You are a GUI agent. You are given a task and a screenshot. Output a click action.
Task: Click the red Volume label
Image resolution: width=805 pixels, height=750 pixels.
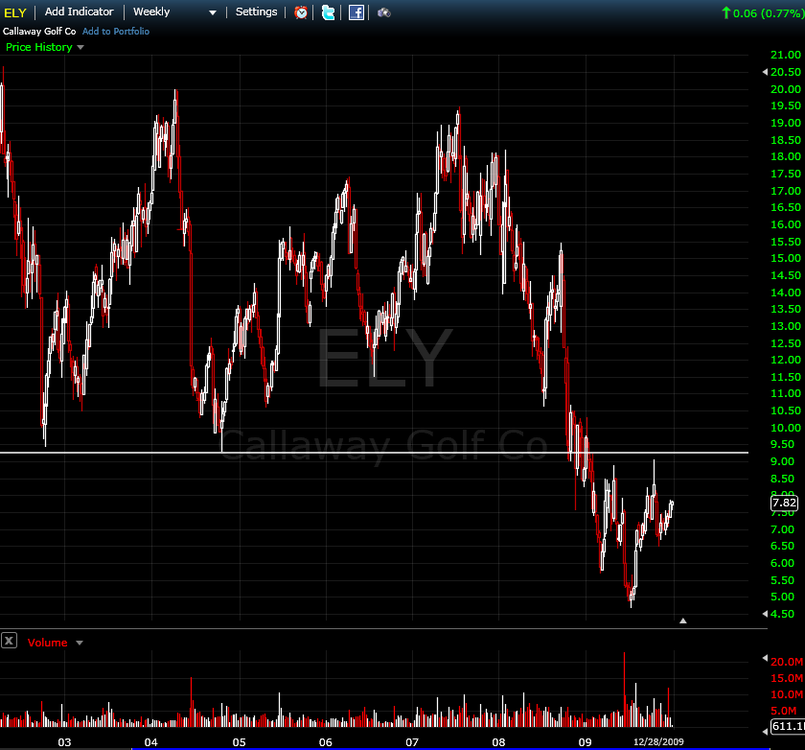[x=47, y=643]
